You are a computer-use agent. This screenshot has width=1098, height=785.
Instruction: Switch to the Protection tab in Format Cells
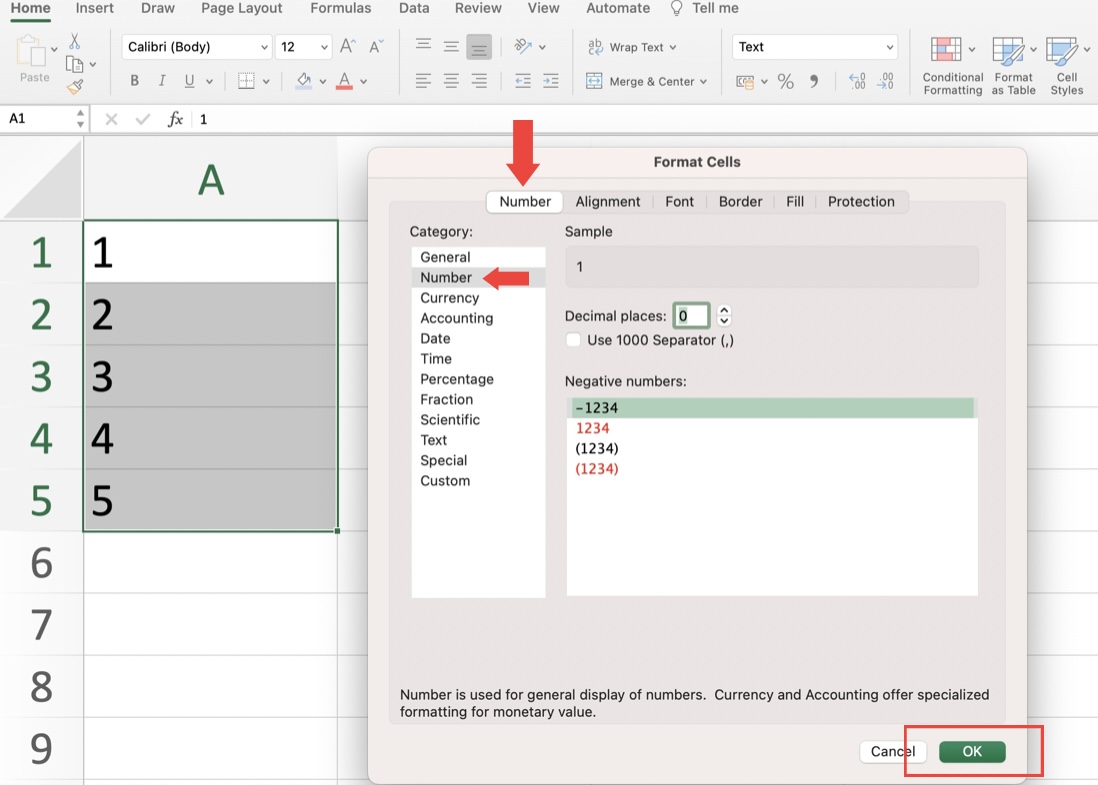[x=861, y=202]
